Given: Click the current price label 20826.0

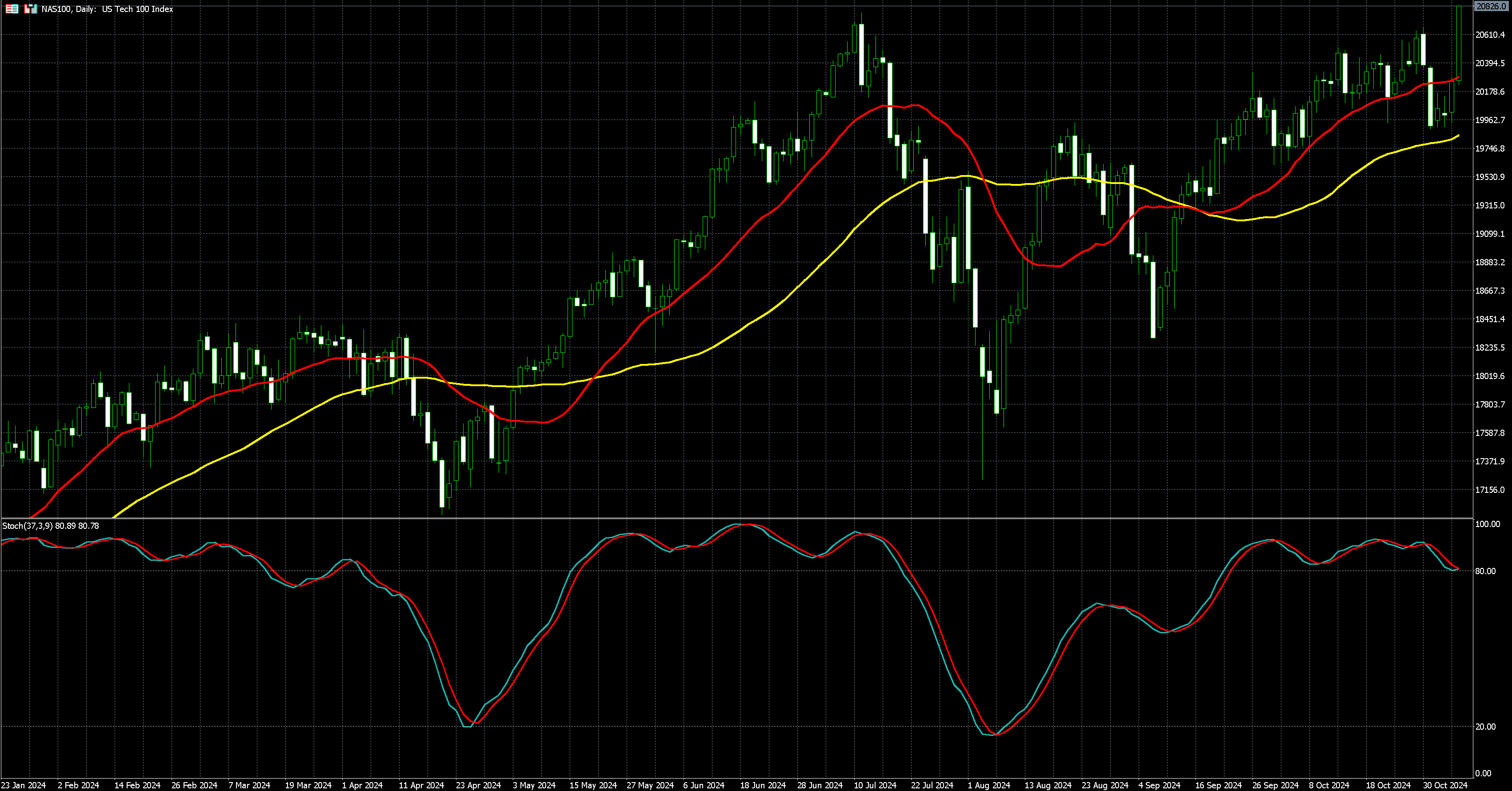Looking at the screenshot, I should point(1491,6).
